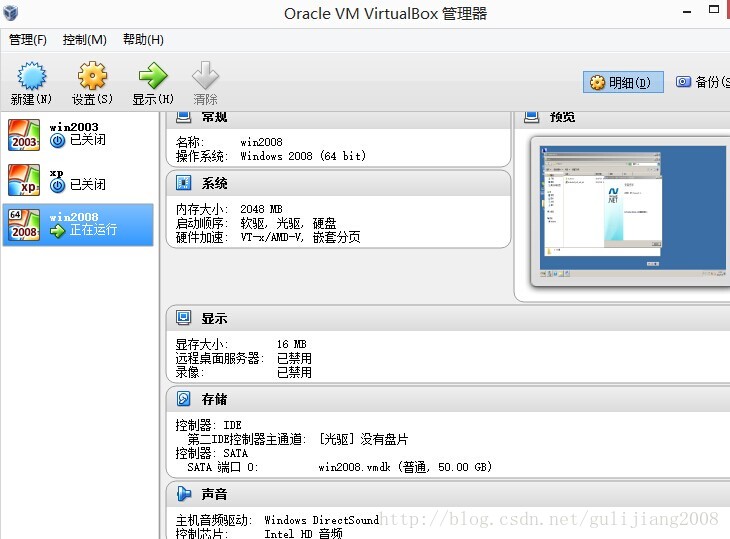Select the 64-bit 2008 OS icon

click(24, 225)
